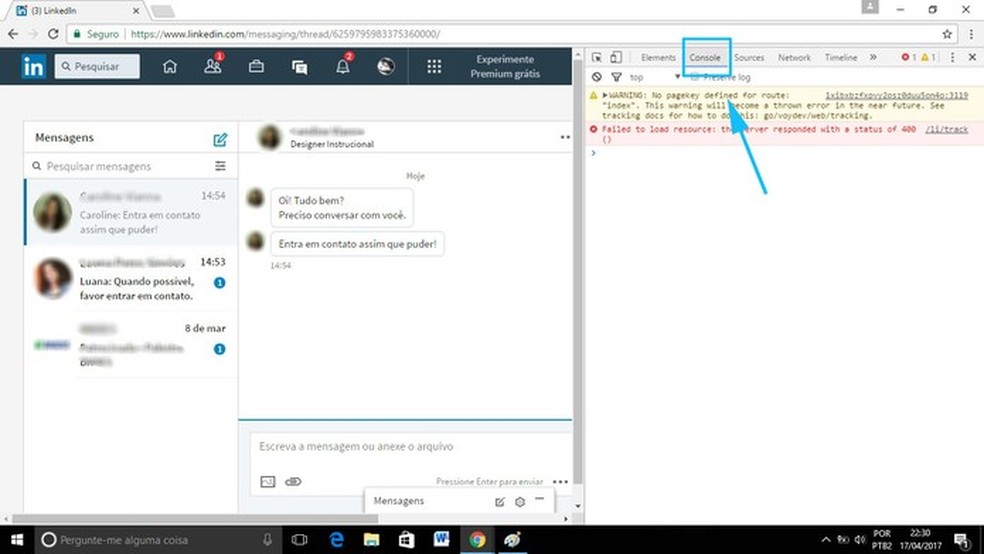
Task: Launch Microsoft Edge from taskbar
Action: (336, 540)
